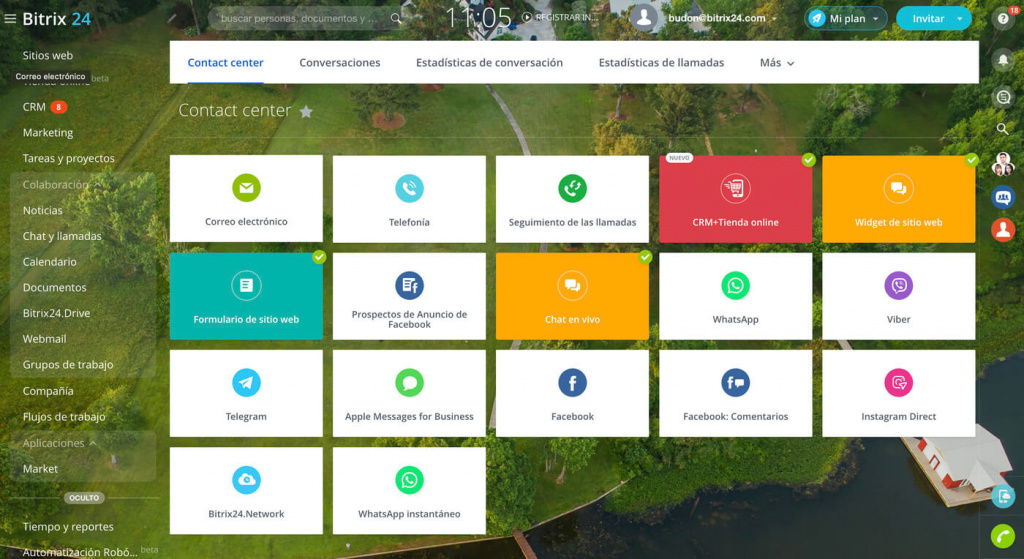Screen dimensions: 1024x559
Task: Switch to the Conversaciones tab
Action: pyautogui.click(x=340, y=63)
